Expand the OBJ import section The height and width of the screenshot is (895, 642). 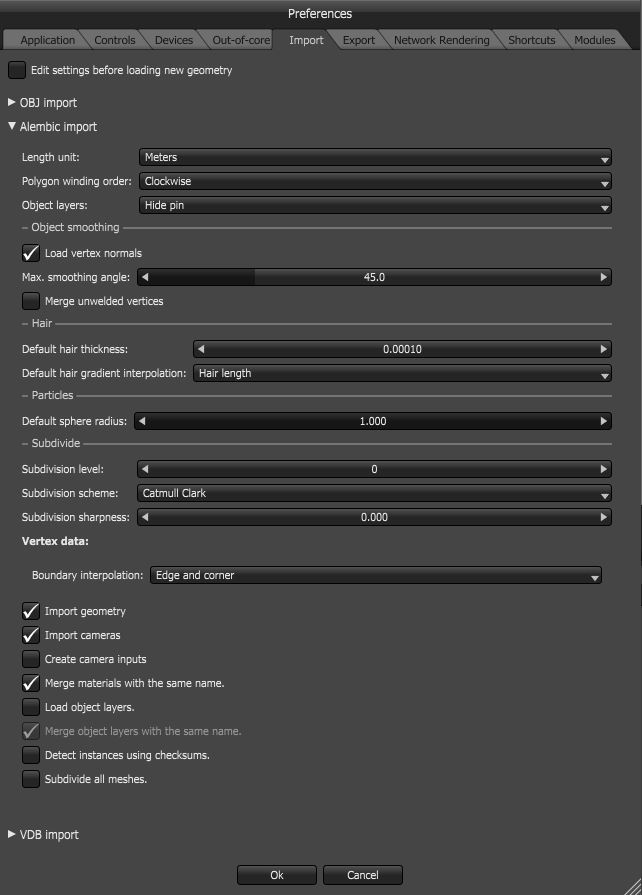click(12, 102)
